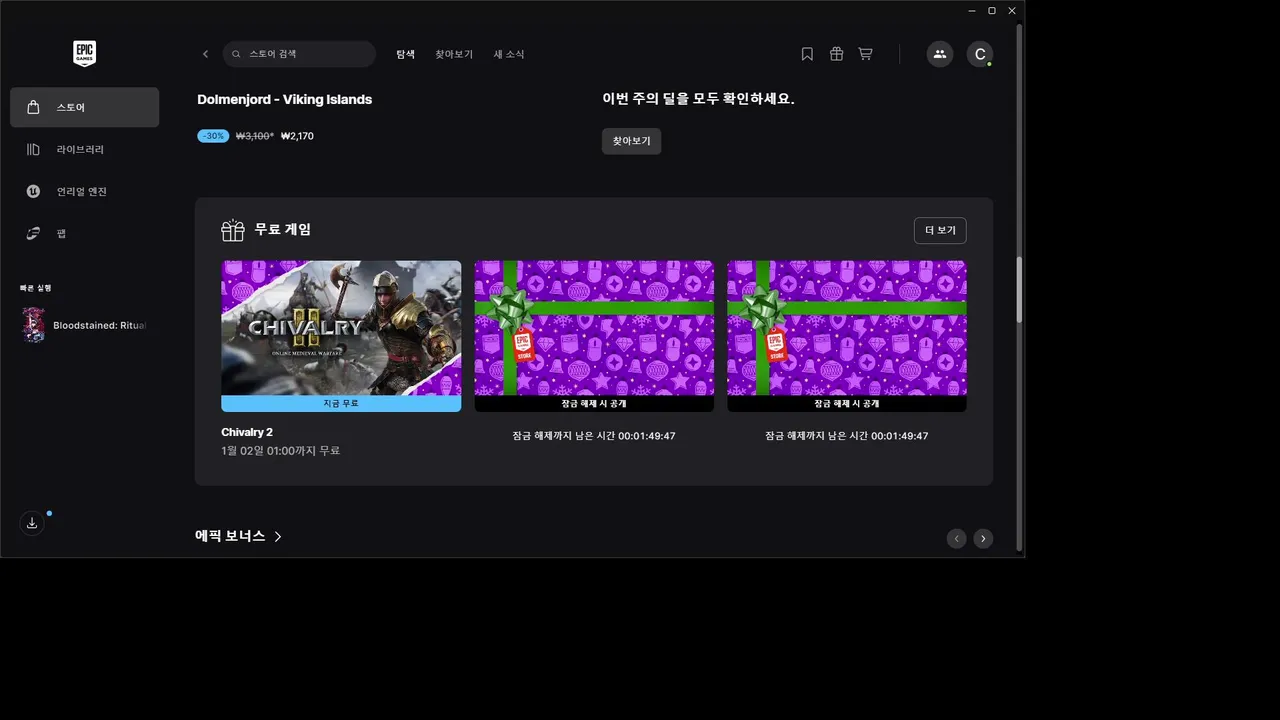
Task: Click the carousel next arrow
Action: click(x=983, y=538)
